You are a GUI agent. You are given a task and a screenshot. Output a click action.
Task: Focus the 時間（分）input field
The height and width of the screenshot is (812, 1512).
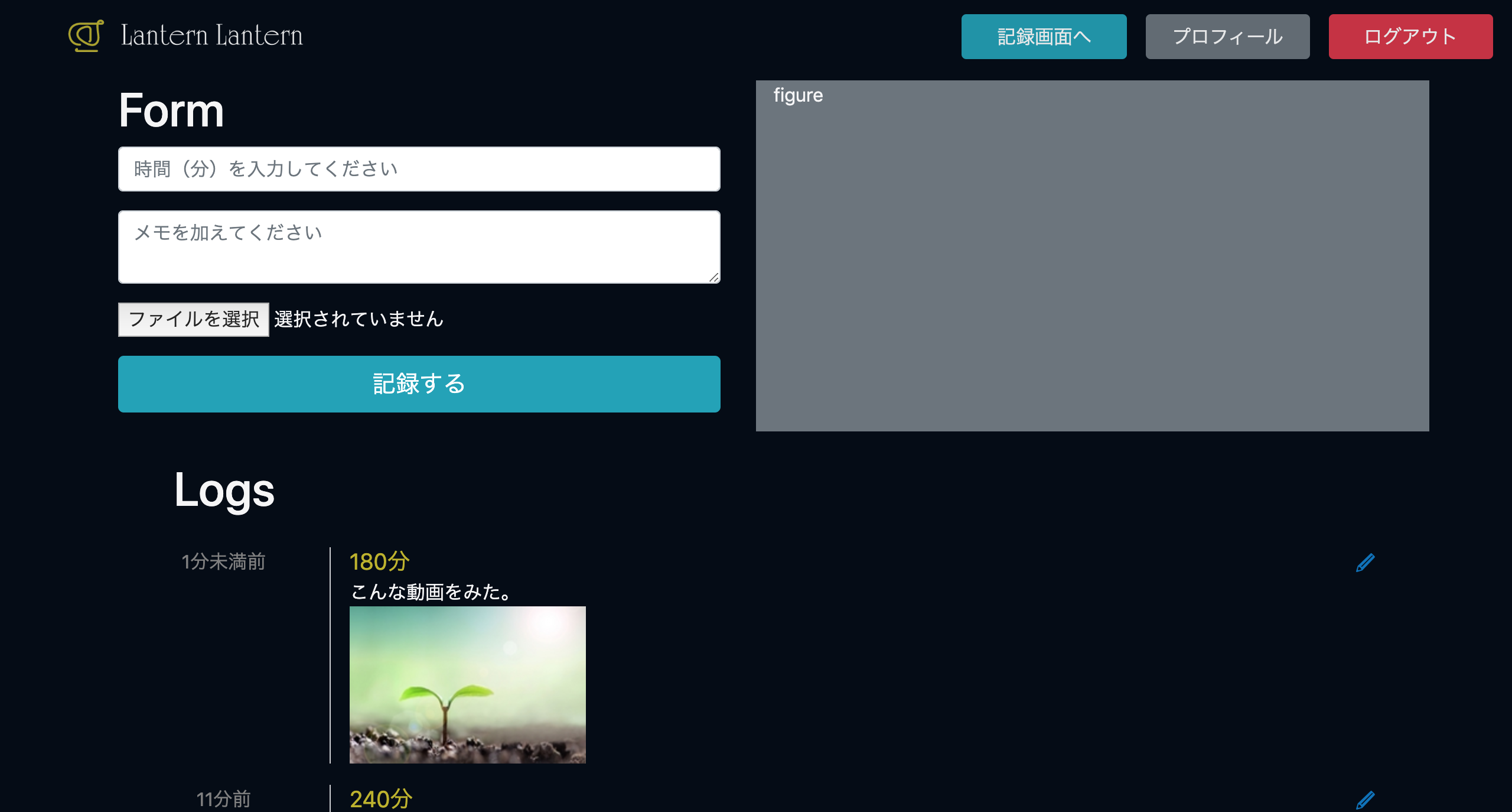419,169
